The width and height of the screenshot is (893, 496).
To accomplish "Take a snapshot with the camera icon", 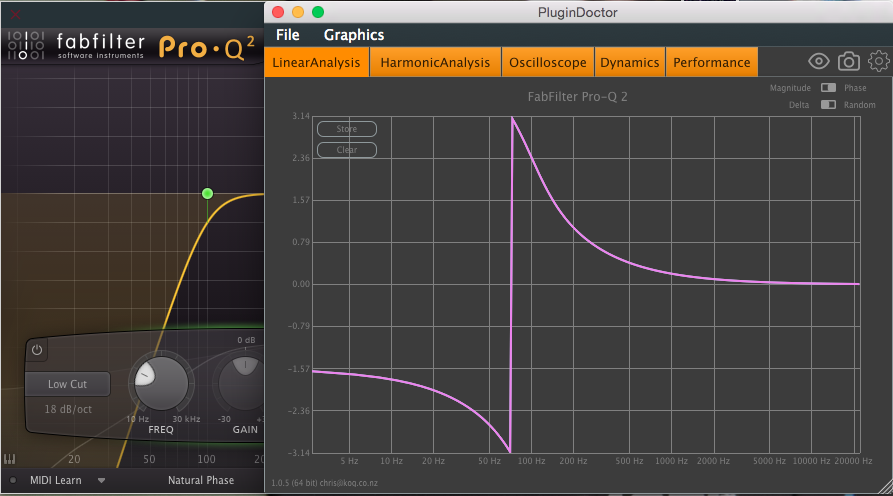I will [849, 61].
